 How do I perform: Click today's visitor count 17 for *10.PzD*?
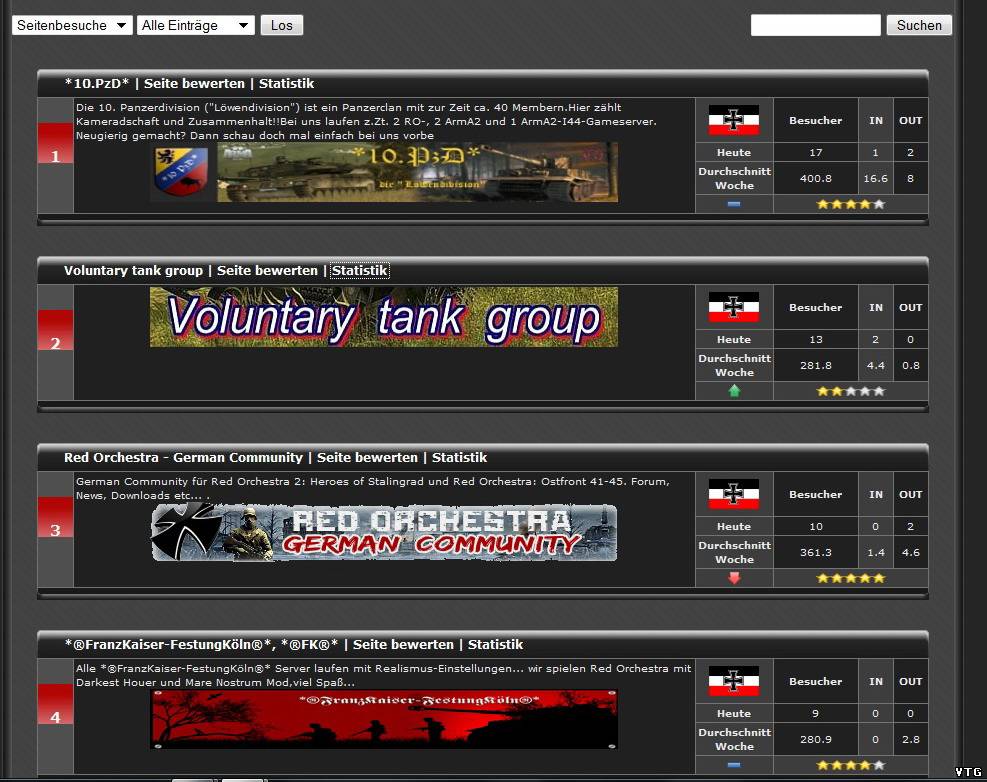816,152
